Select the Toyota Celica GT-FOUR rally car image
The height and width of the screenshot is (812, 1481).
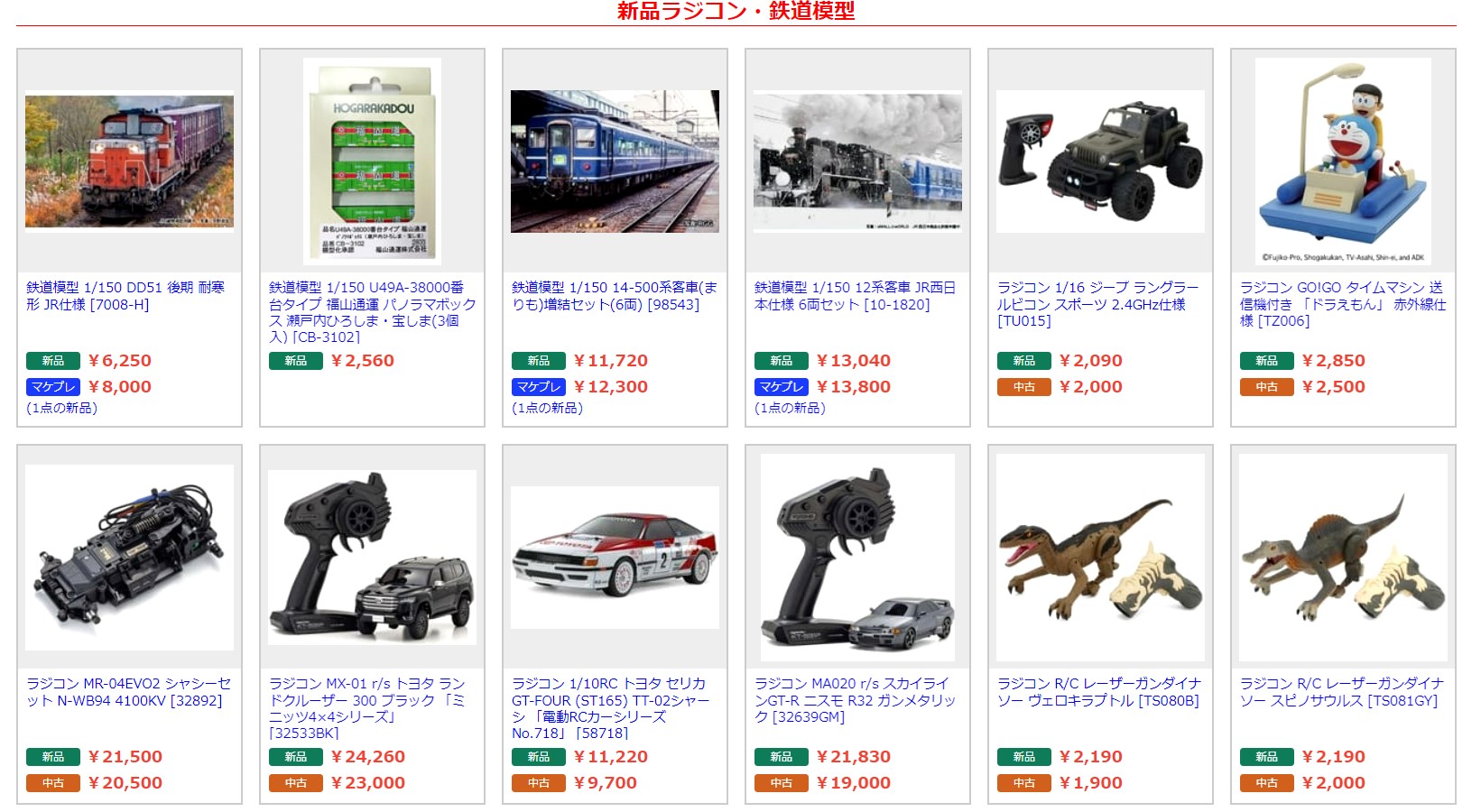tap(615, 558)
